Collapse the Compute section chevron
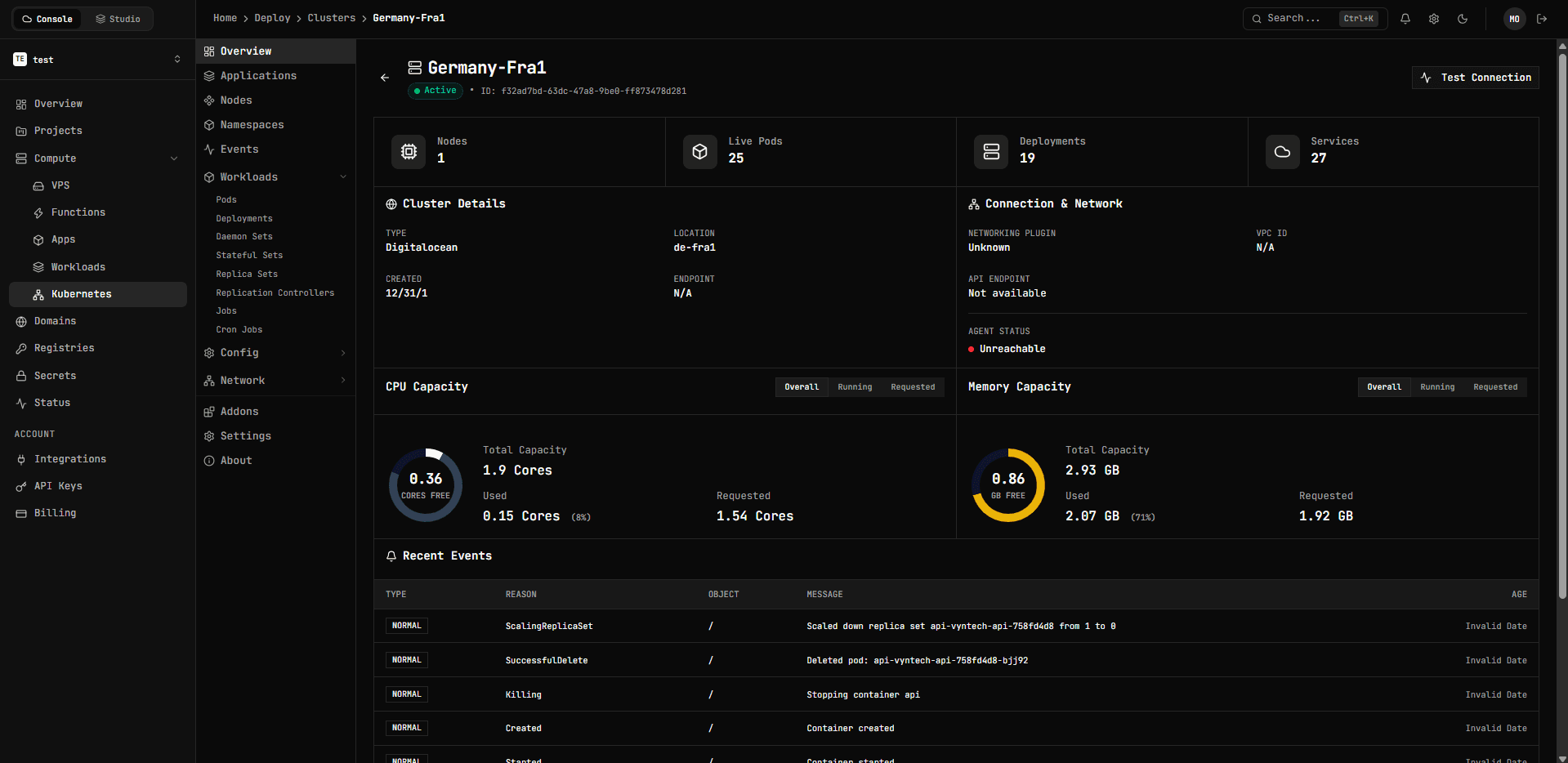The width and height of the screenshot is (1568, 763). coord(174,158)
